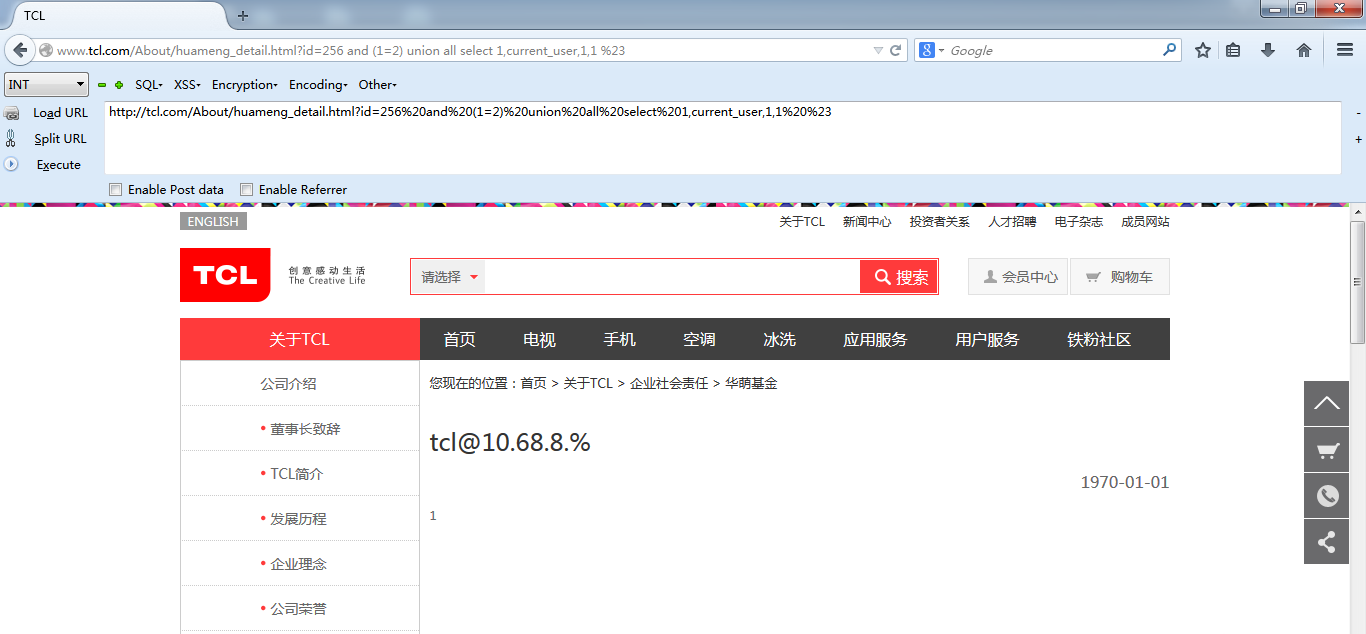The width and height of the screenshot is (1366, 634).
Task: Select the 应用服务 navigation item
Action: [x=875, y=339]
